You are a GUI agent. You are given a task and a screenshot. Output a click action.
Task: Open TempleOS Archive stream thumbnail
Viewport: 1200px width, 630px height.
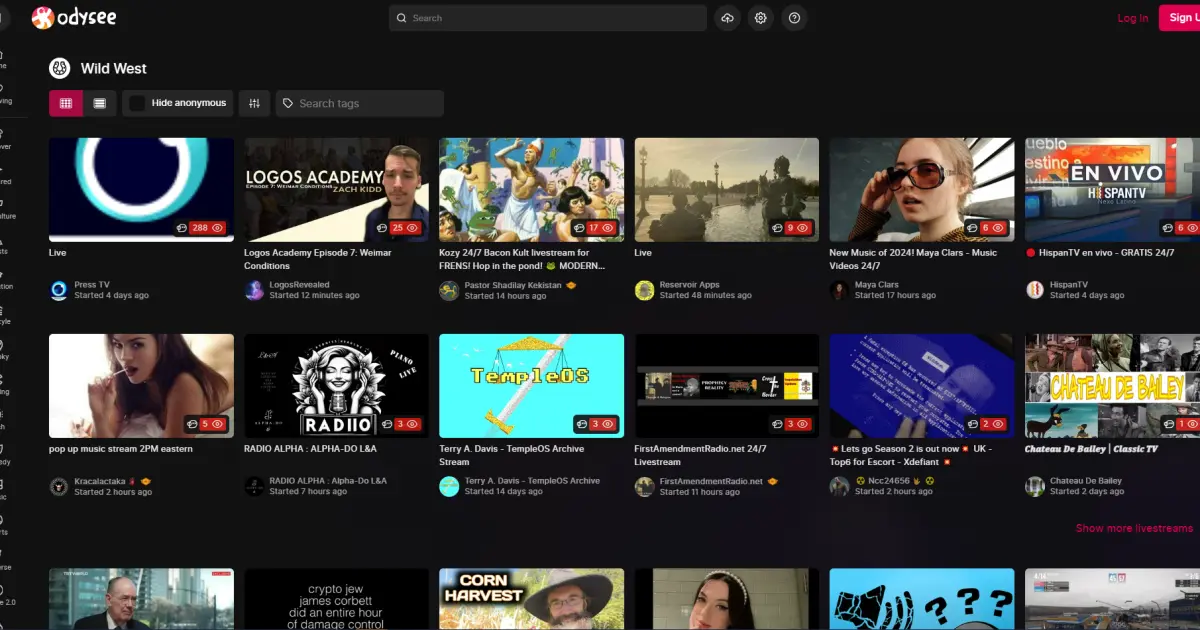(x=531, y=385)
